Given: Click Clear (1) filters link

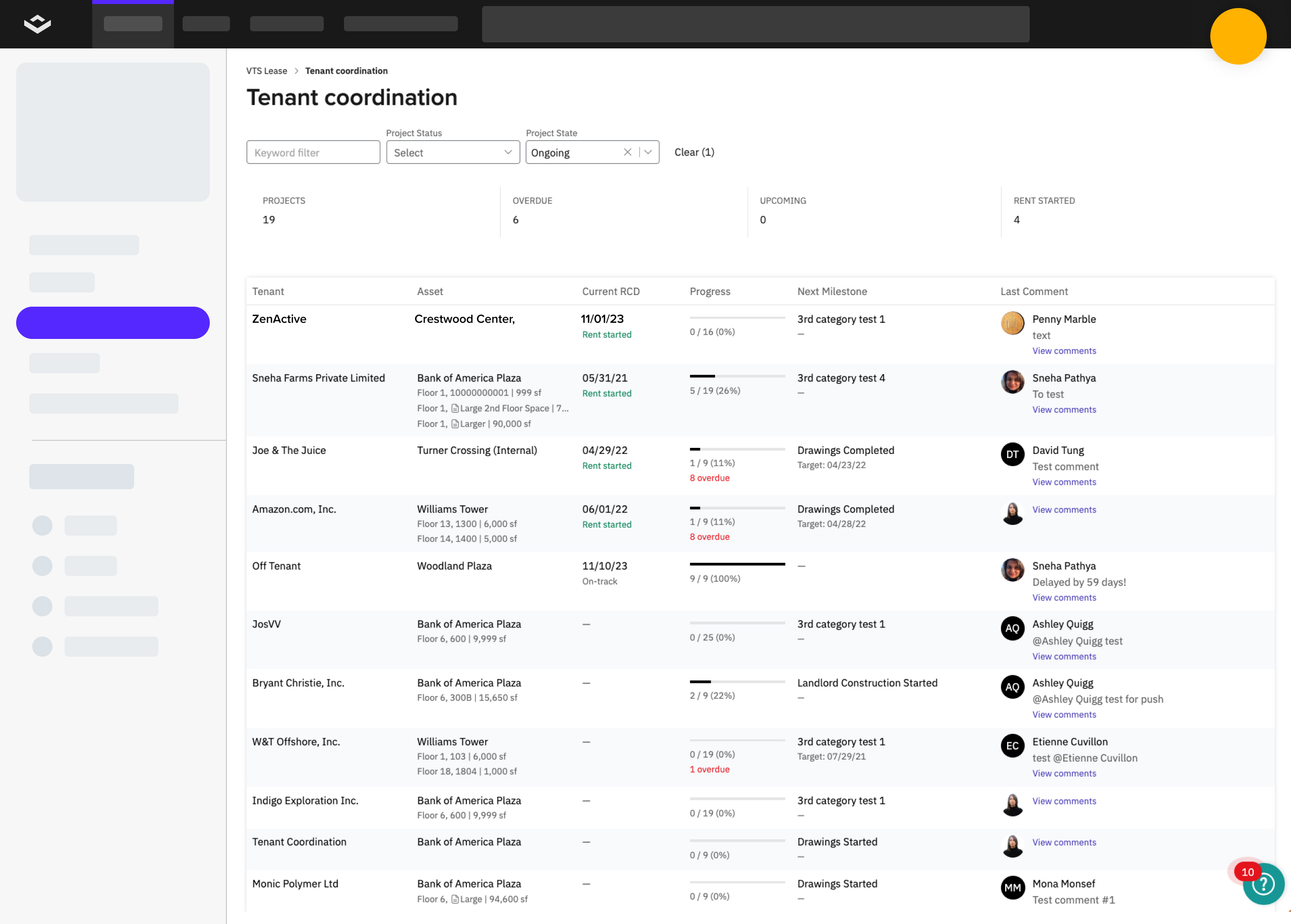Looking at the screenshot, I should 694,152.
